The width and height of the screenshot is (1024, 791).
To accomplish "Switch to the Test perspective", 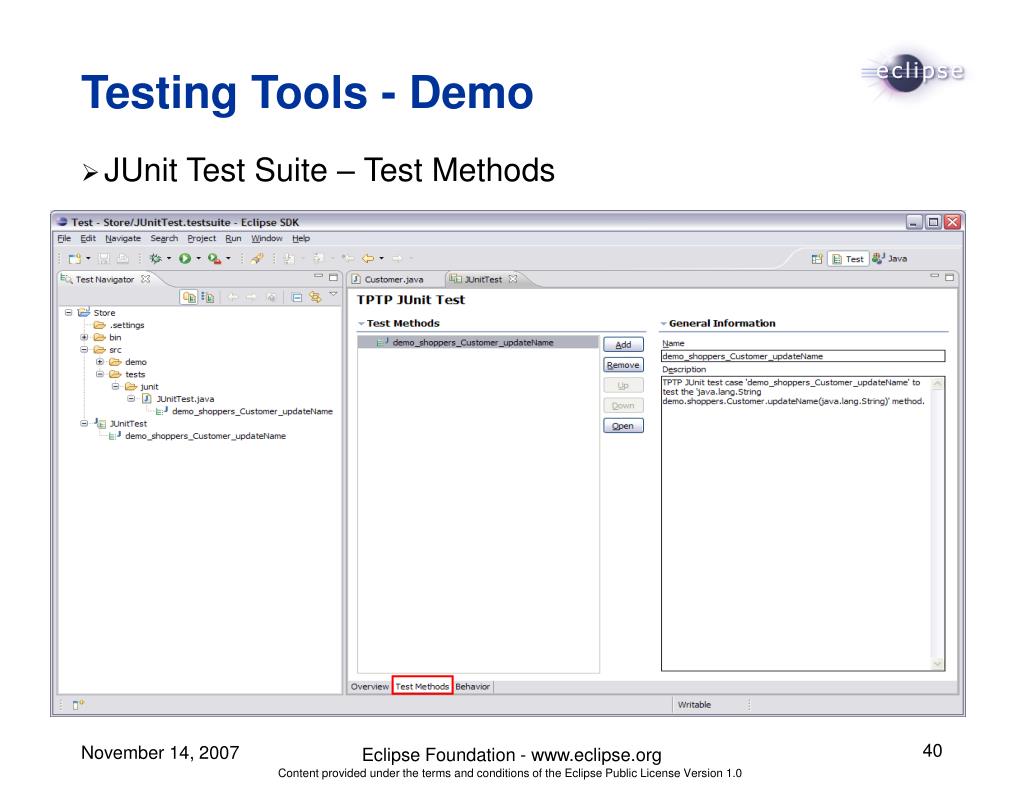I will [x=848, y=259].
